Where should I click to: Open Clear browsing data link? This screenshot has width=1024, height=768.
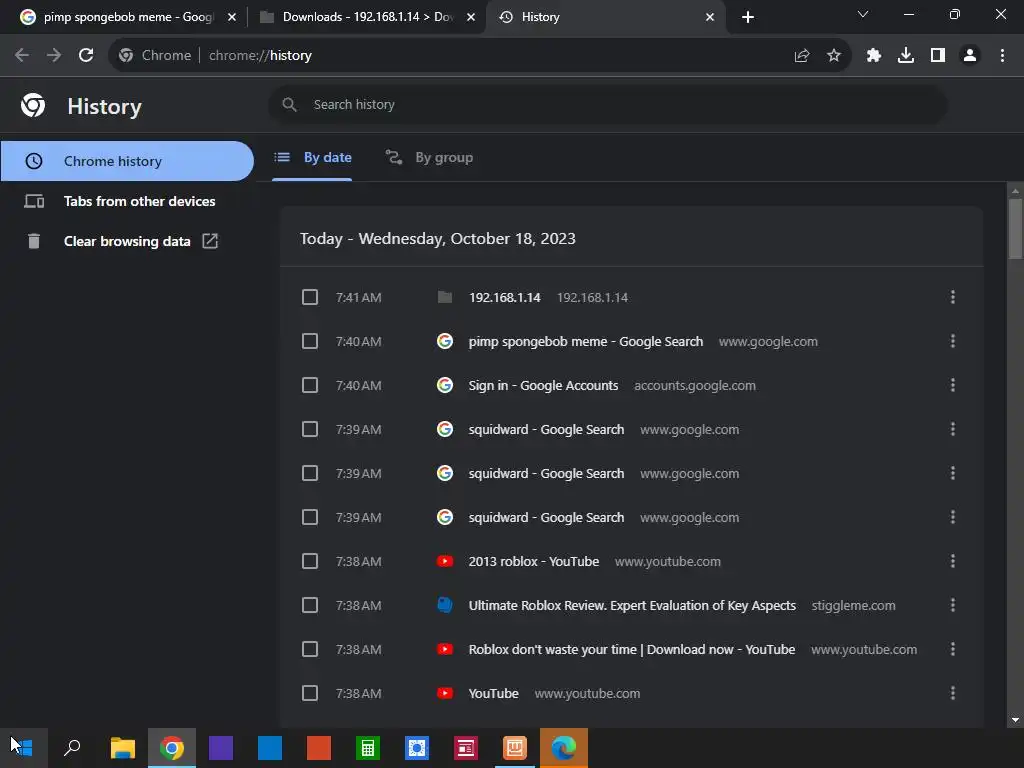[127, 241]
